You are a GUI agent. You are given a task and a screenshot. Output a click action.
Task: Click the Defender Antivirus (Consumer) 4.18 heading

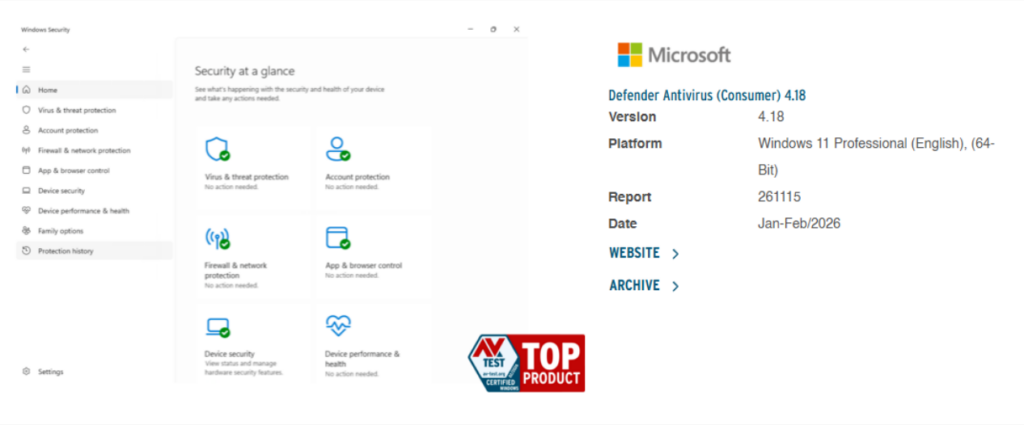point(707,95)
